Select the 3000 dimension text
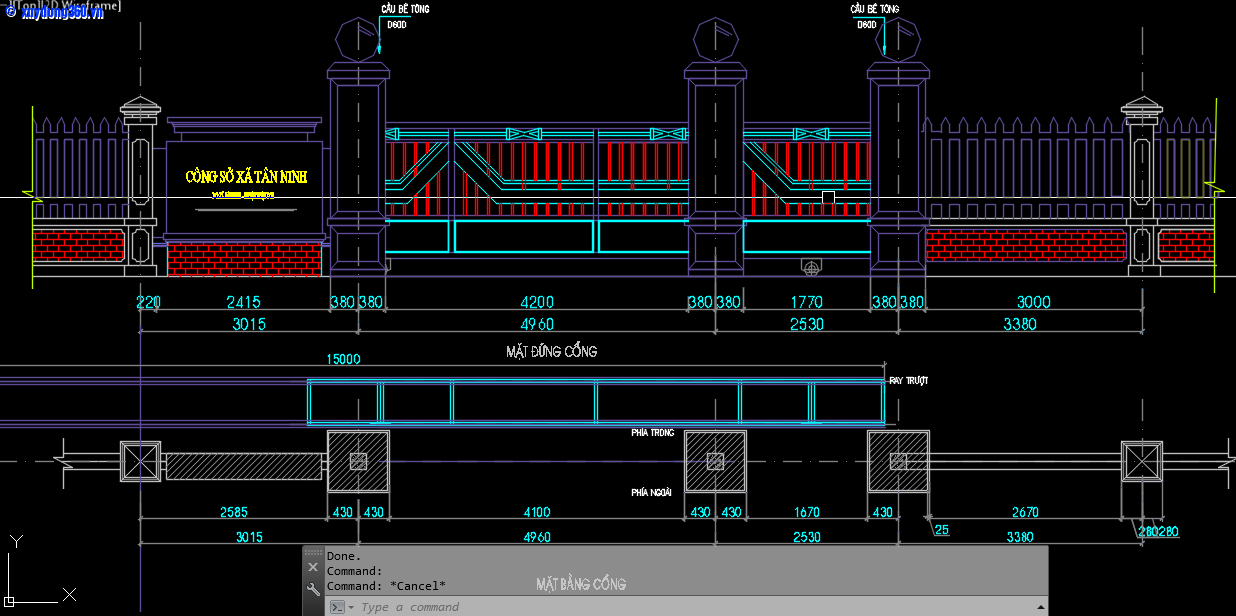1236x616 pixels. (x=1033, y=302)
